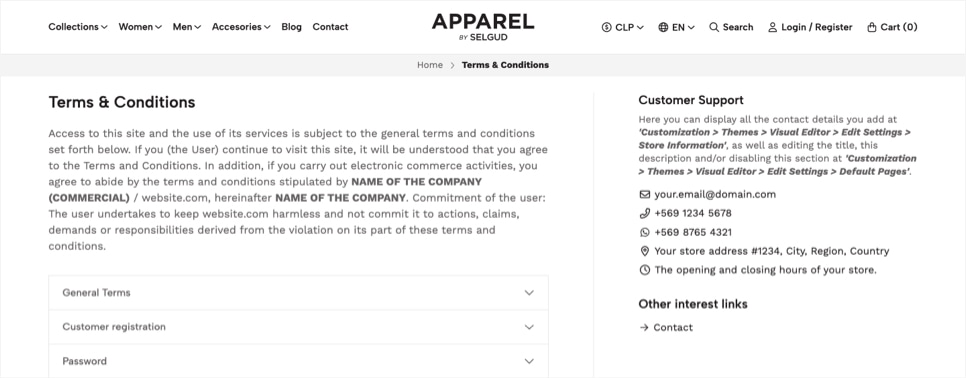Screen dimensions: 966x378
Task: Expand the Password accordion chevron
Action: coord(529,361)
